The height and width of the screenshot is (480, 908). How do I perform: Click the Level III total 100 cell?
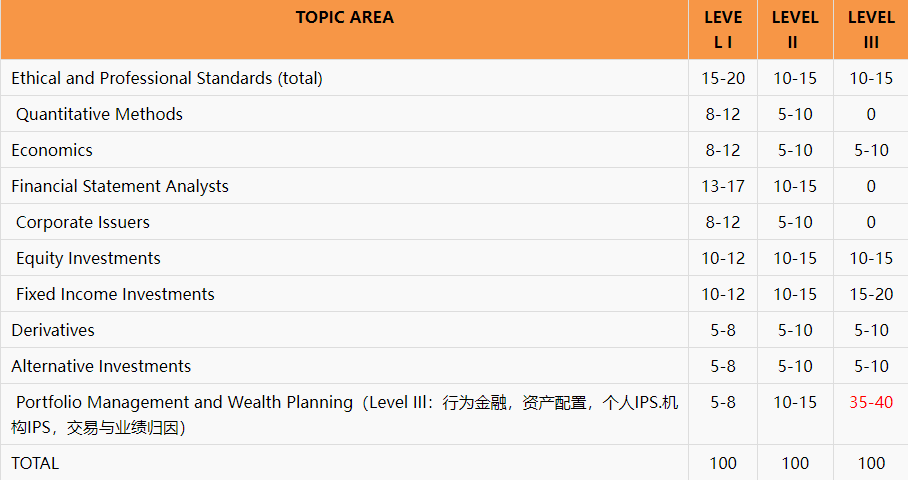[871, 463]
